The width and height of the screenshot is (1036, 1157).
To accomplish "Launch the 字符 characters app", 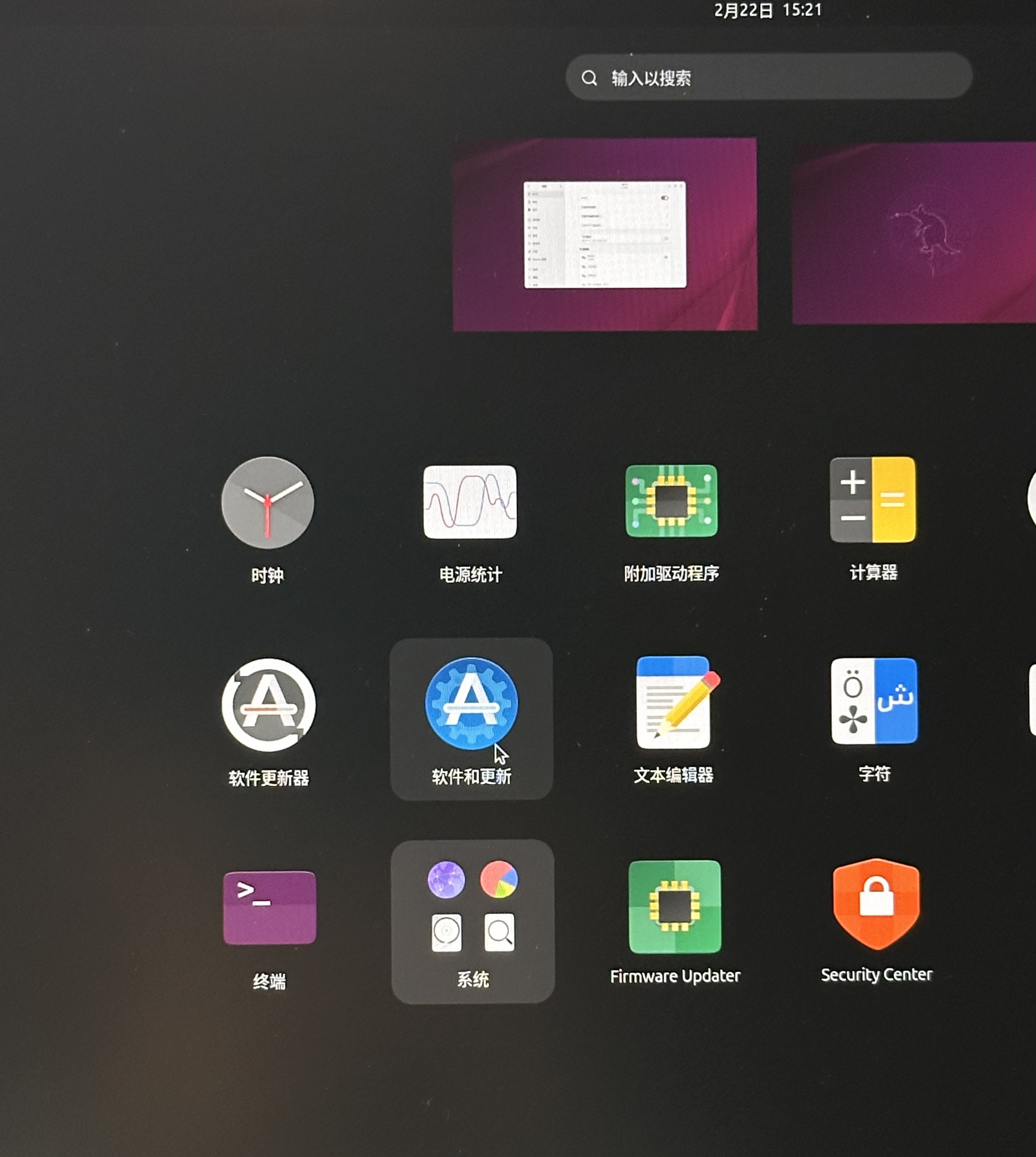I will tap(874, 701).
